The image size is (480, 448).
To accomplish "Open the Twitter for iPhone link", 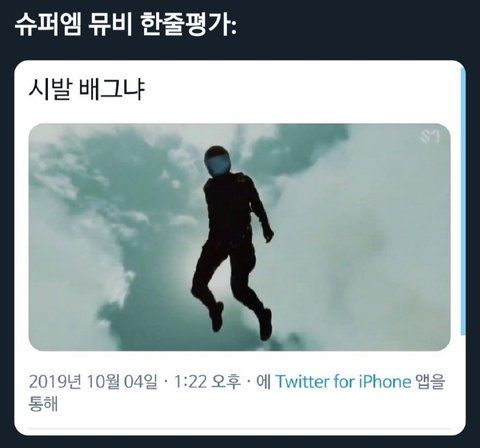I will pos(343,382).
